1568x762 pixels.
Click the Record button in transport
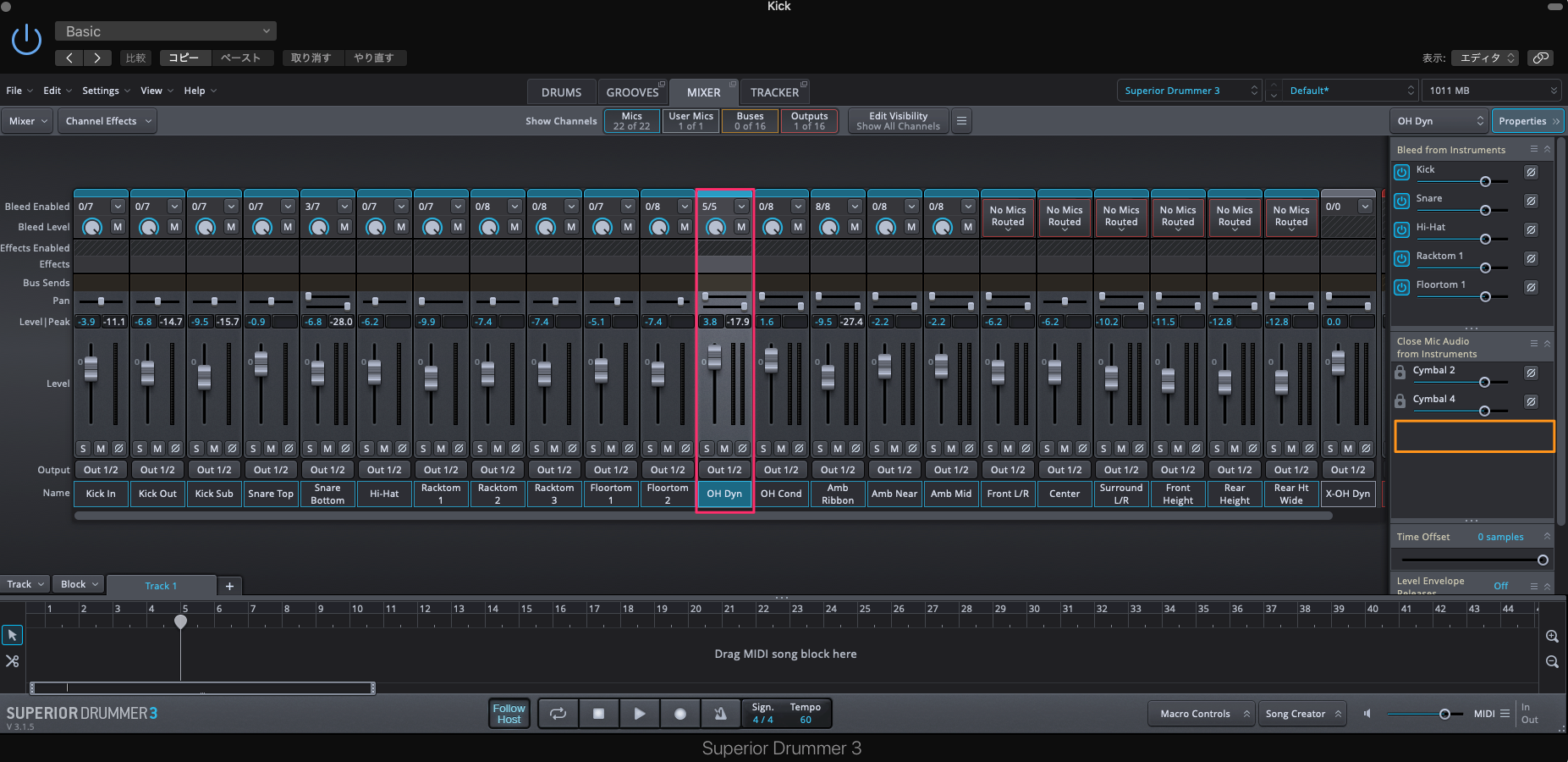(679, 714)
